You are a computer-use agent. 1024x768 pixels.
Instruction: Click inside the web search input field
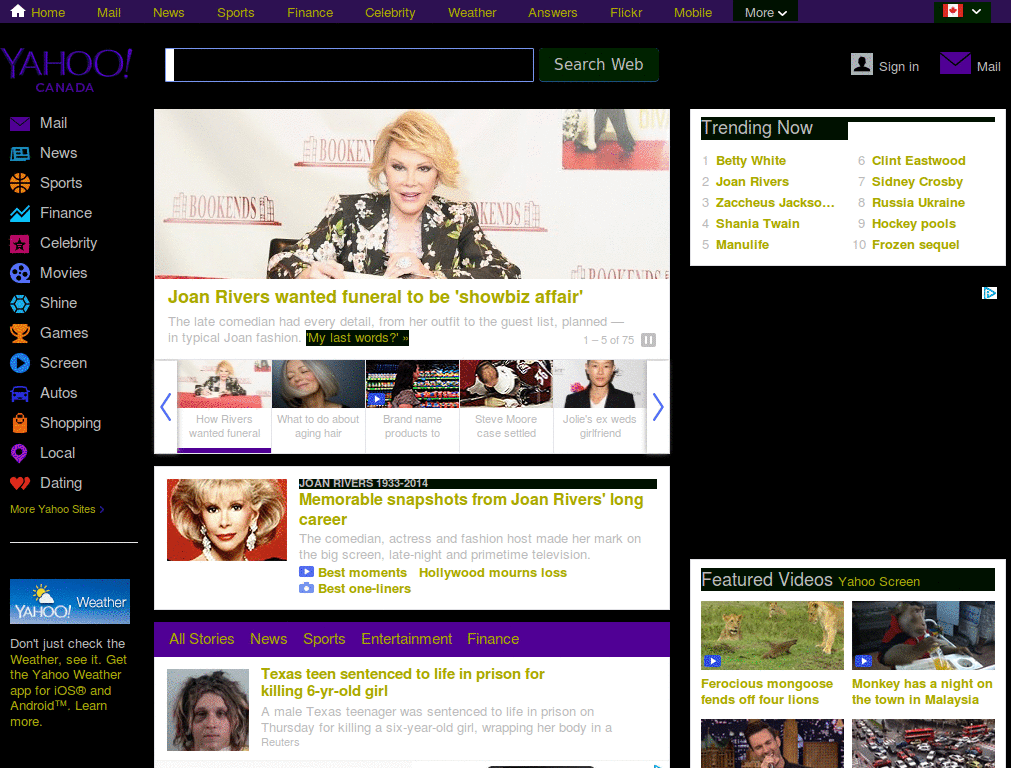tap(349, 65)
